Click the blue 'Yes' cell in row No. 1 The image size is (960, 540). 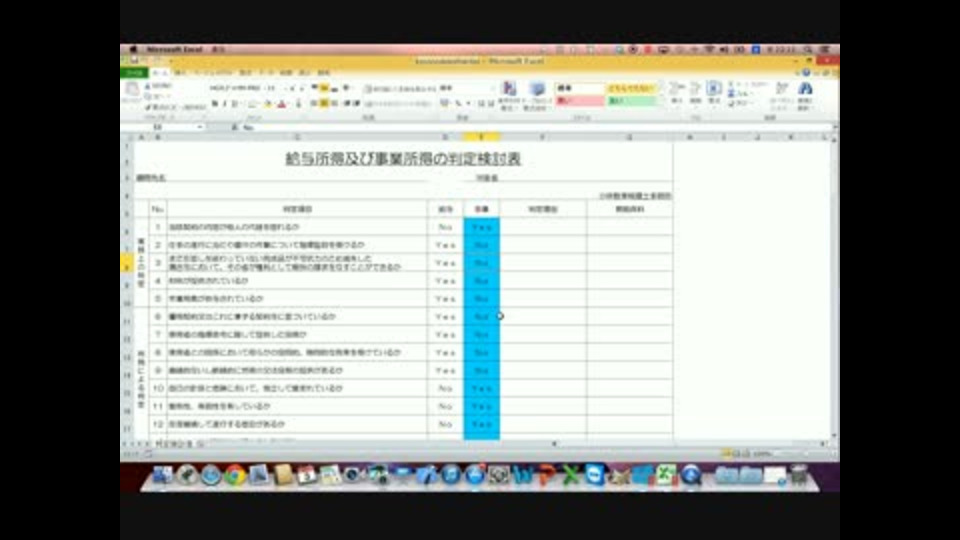481,227
